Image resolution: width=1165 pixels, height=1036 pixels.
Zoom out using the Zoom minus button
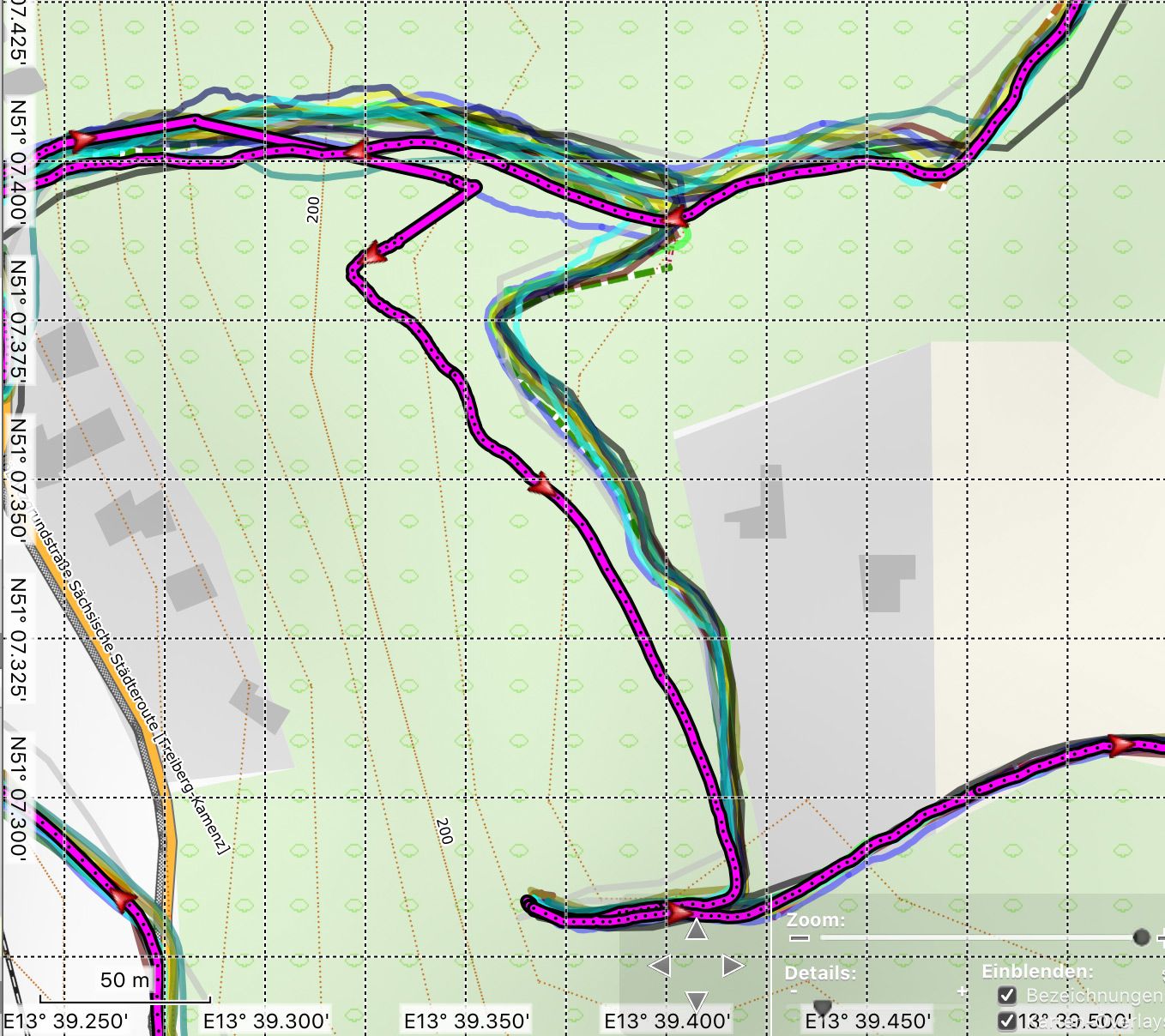800,938
